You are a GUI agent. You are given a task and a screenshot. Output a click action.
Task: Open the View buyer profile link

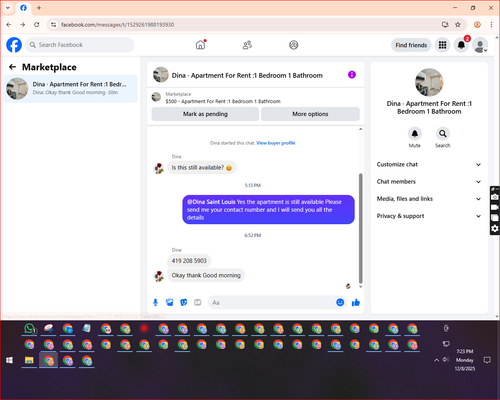click(276, 143)
